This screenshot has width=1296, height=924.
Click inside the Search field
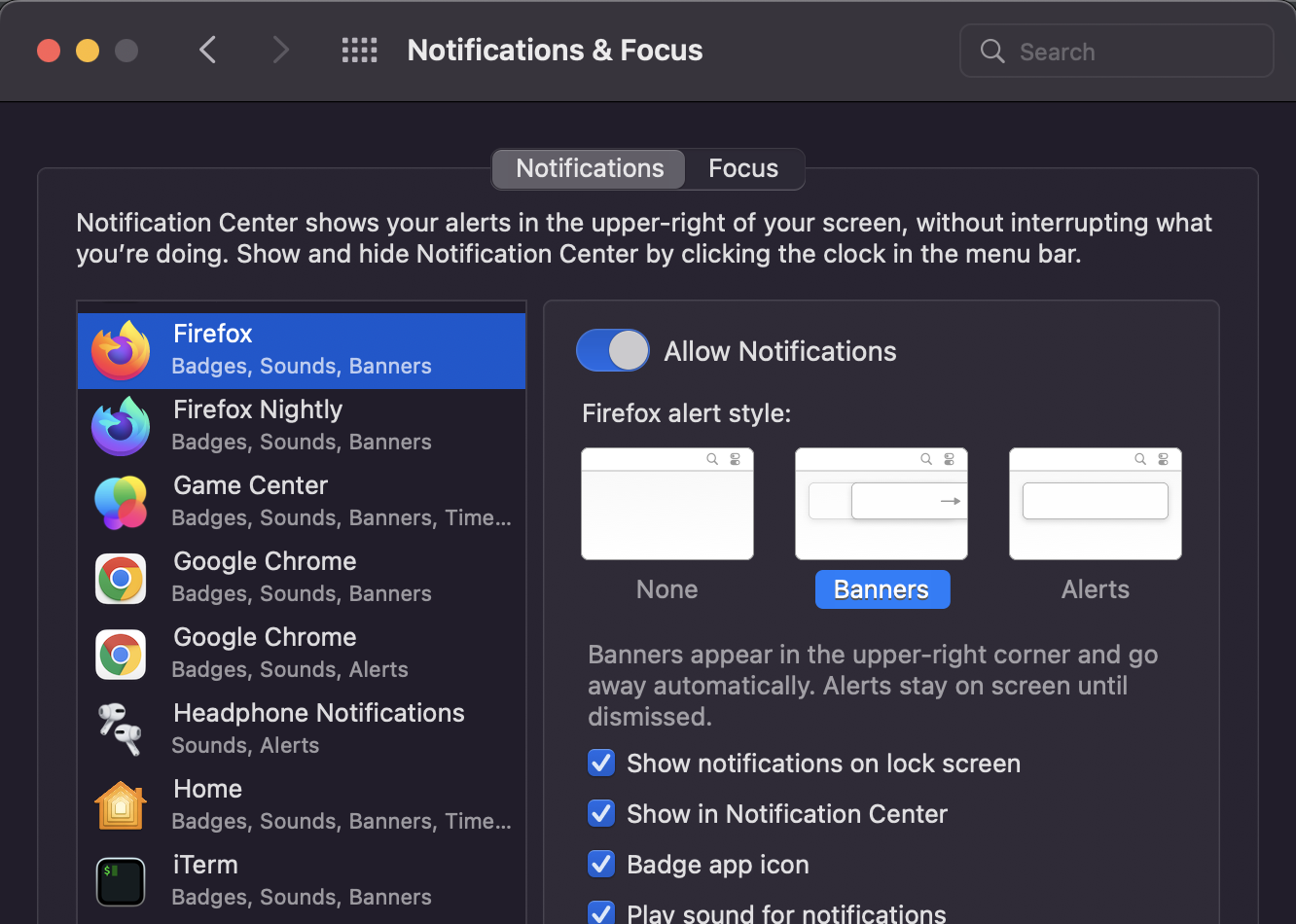[1116, 51]
